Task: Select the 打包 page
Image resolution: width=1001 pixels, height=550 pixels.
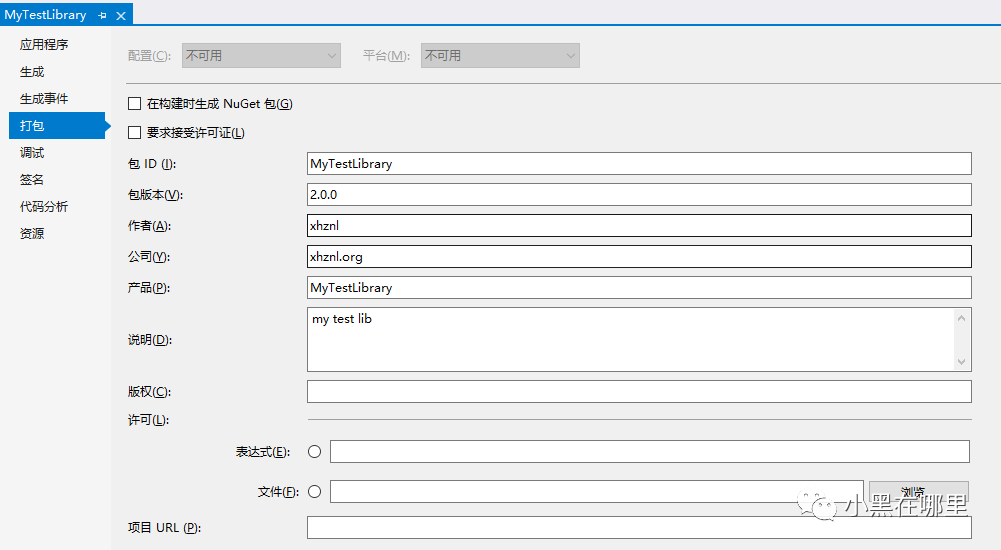Action: point(57,126)
